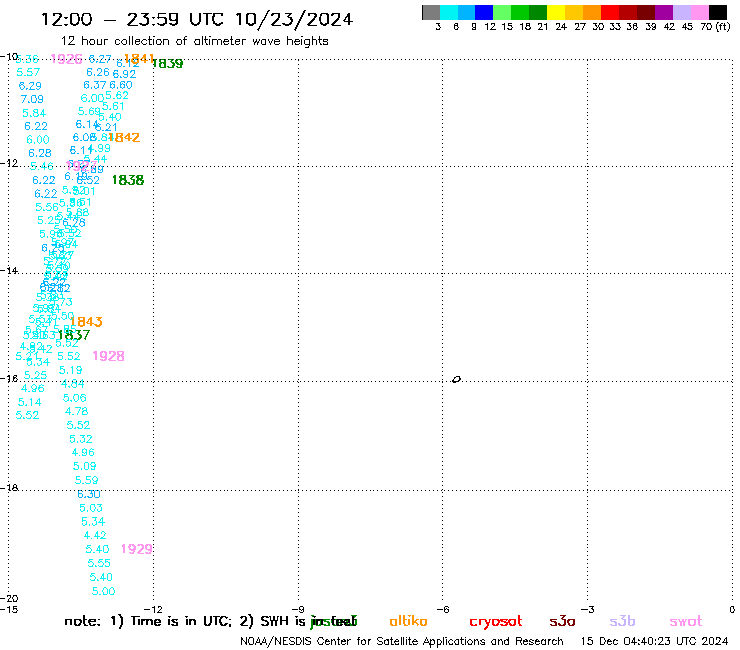This screenshot has width=740, height=650.
Task: Click the red 33 ft legend swatch
Action: (x=610, y=12)
